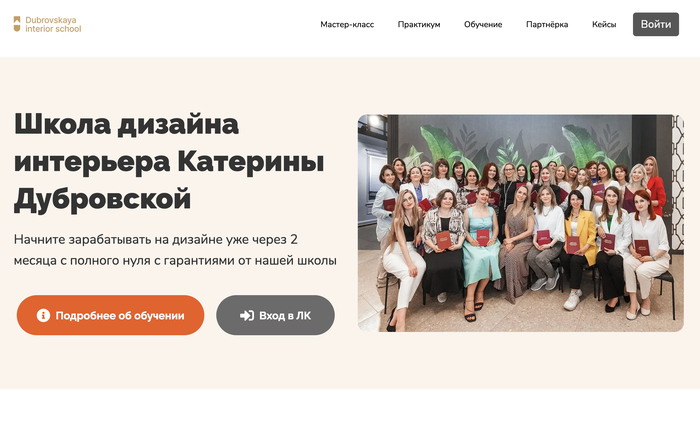Click the woman in the yellow jacket

[579, 241]
